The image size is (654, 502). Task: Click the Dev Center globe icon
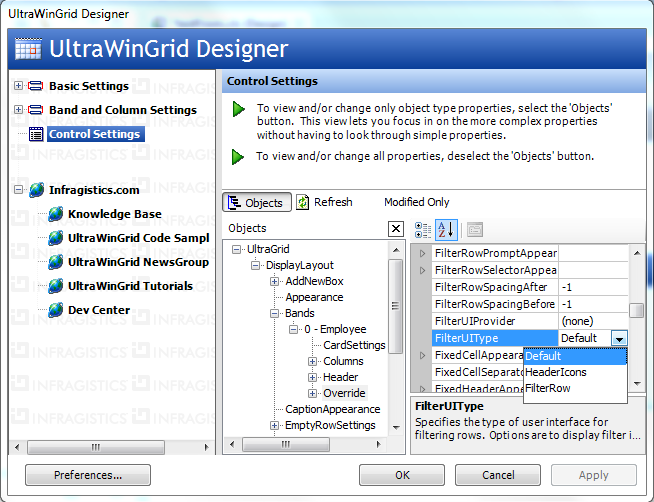tap(56, 310)
